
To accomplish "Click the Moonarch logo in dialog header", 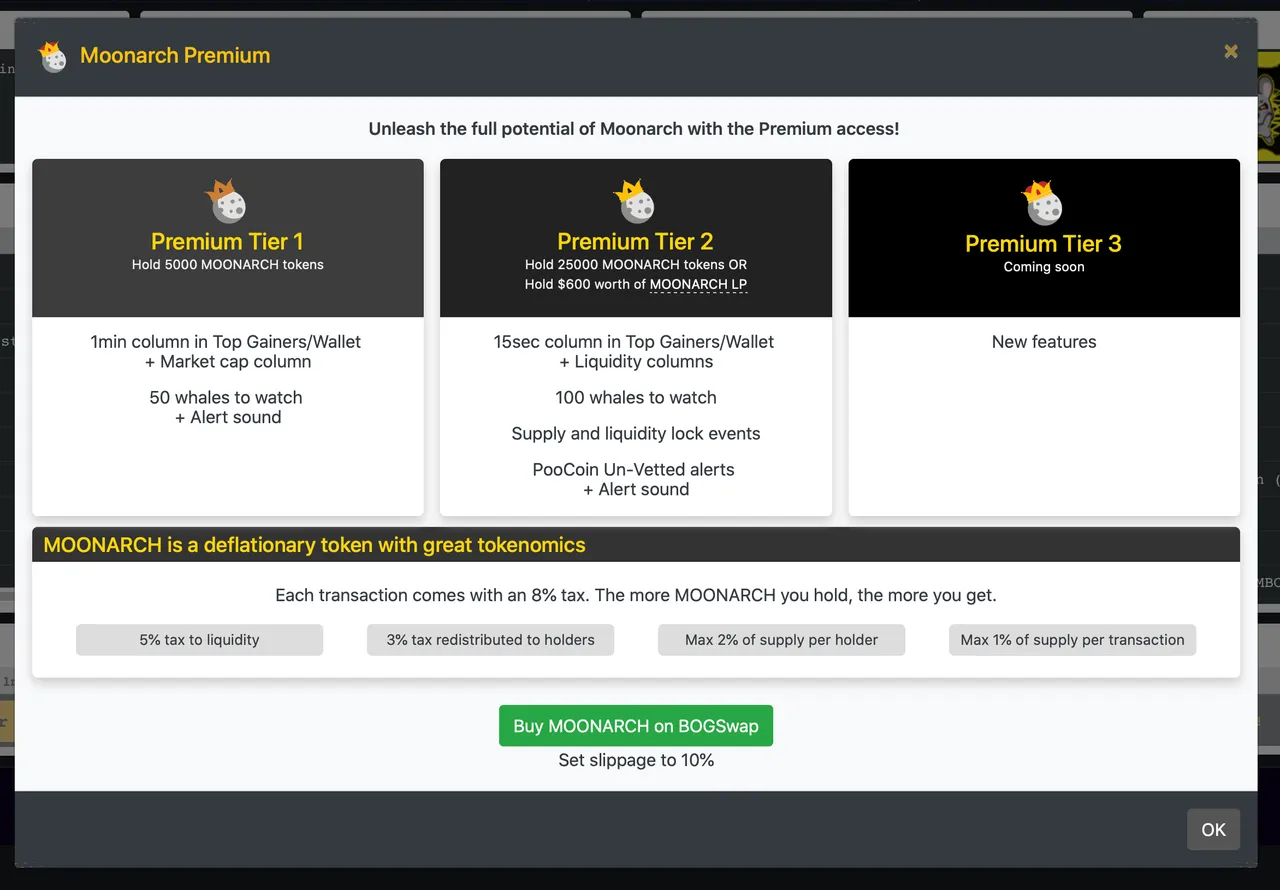I will pyautogui.click(x=52, y=57).
